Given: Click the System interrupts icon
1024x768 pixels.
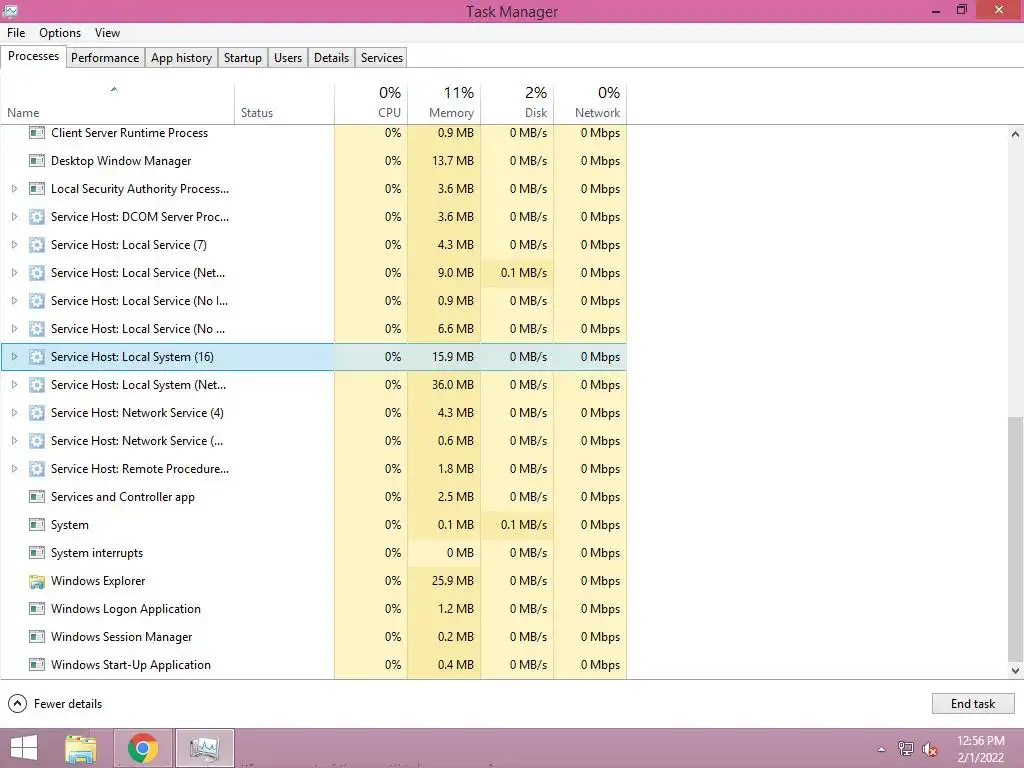Looking at the screenshot, I should [37, 553].
